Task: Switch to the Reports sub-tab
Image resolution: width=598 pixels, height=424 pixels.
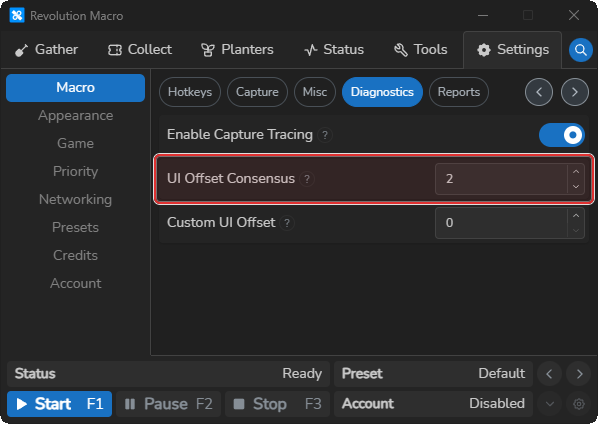Action: 459,92
